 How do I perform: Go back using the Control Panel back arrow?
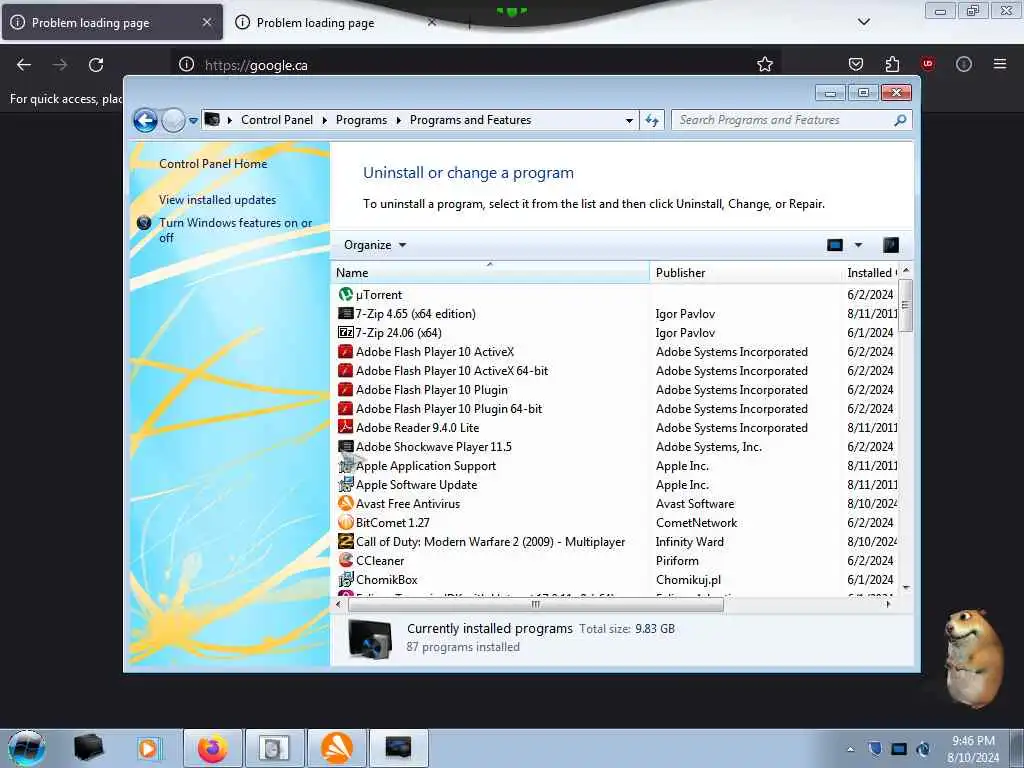(145, 120)
